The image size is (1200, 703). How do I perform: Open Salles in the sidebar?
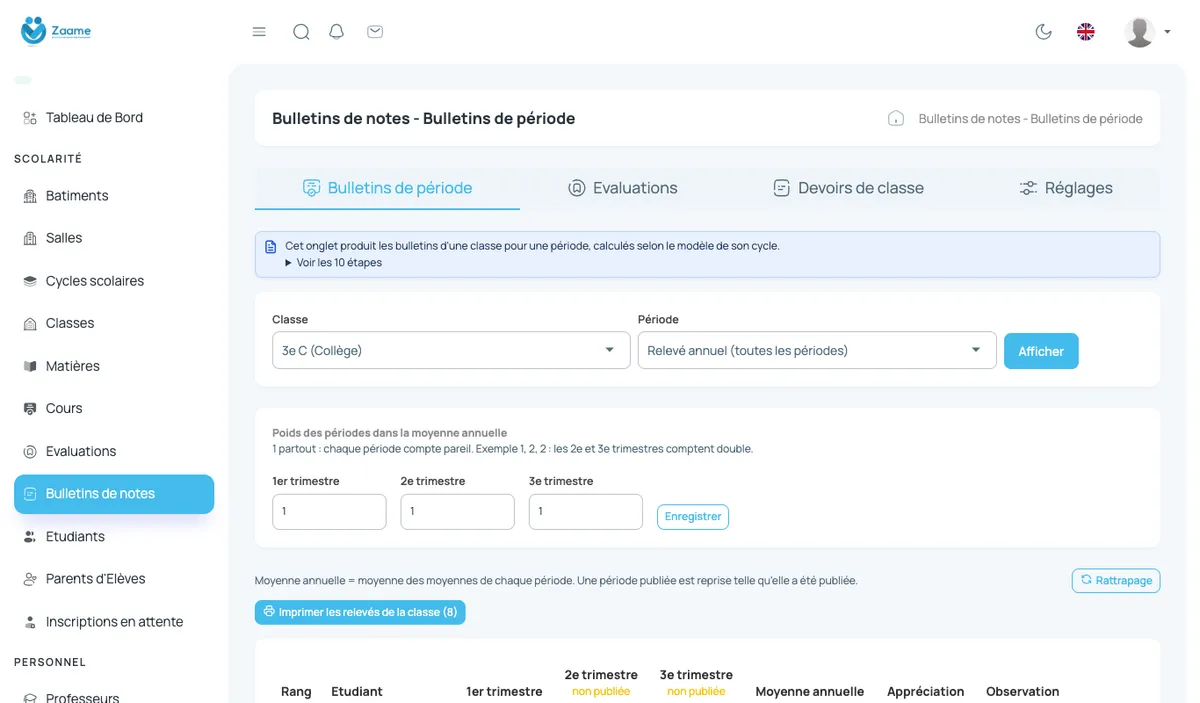pyautogui.click(x=114, y=238)
